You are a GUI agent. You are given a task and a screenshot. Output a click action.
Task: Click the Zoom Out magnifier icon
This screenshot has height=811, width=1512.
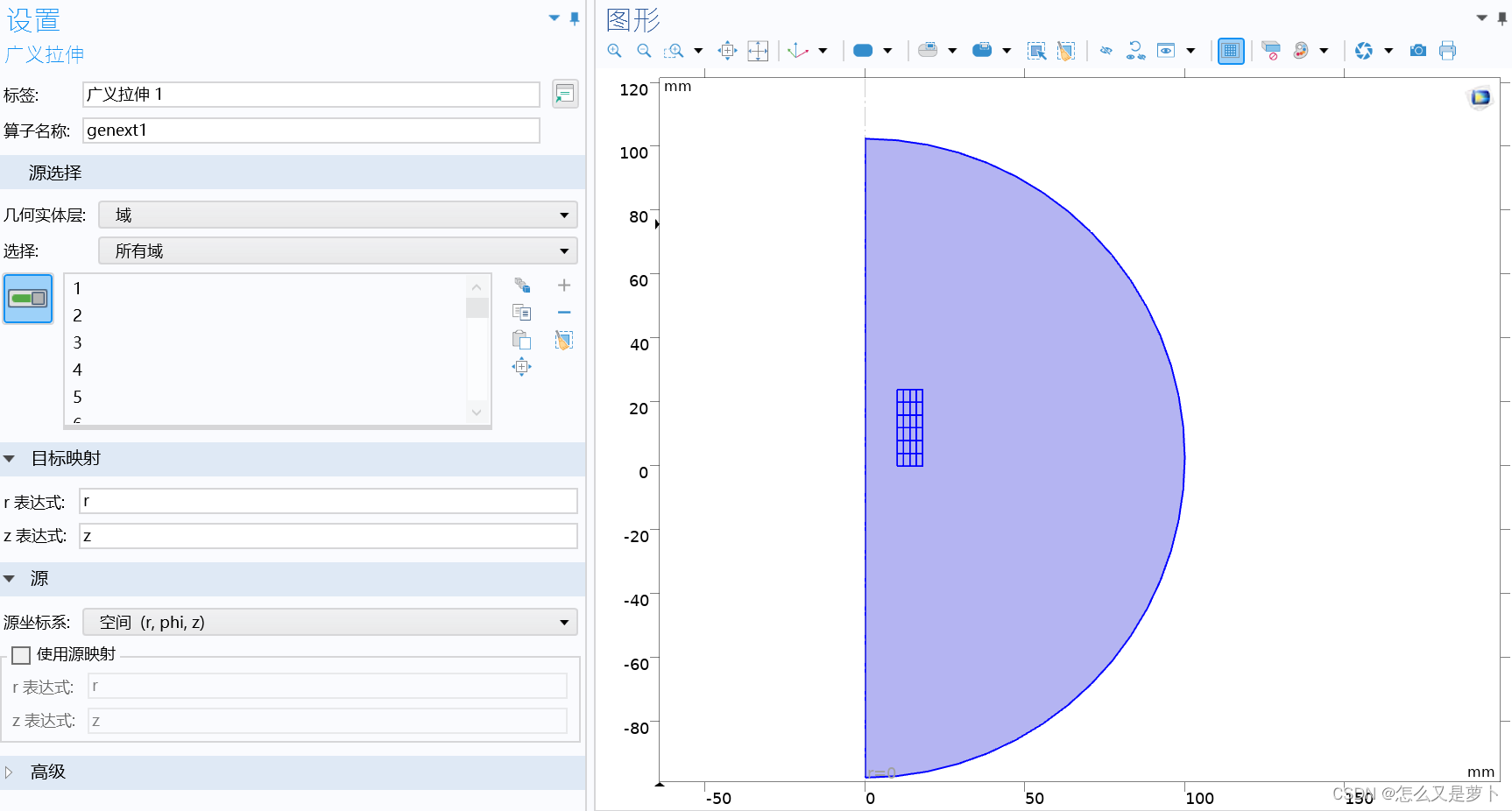644,51
